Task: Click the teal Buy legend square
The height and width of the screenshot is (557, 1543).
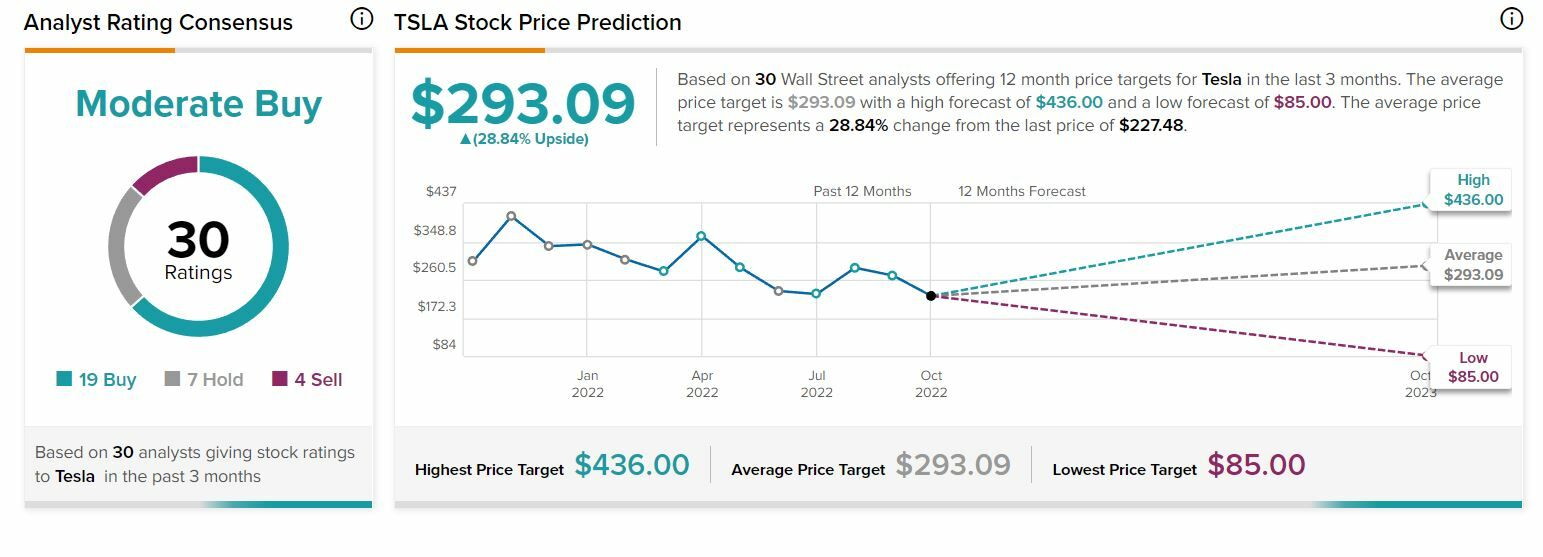Action: 64,379
